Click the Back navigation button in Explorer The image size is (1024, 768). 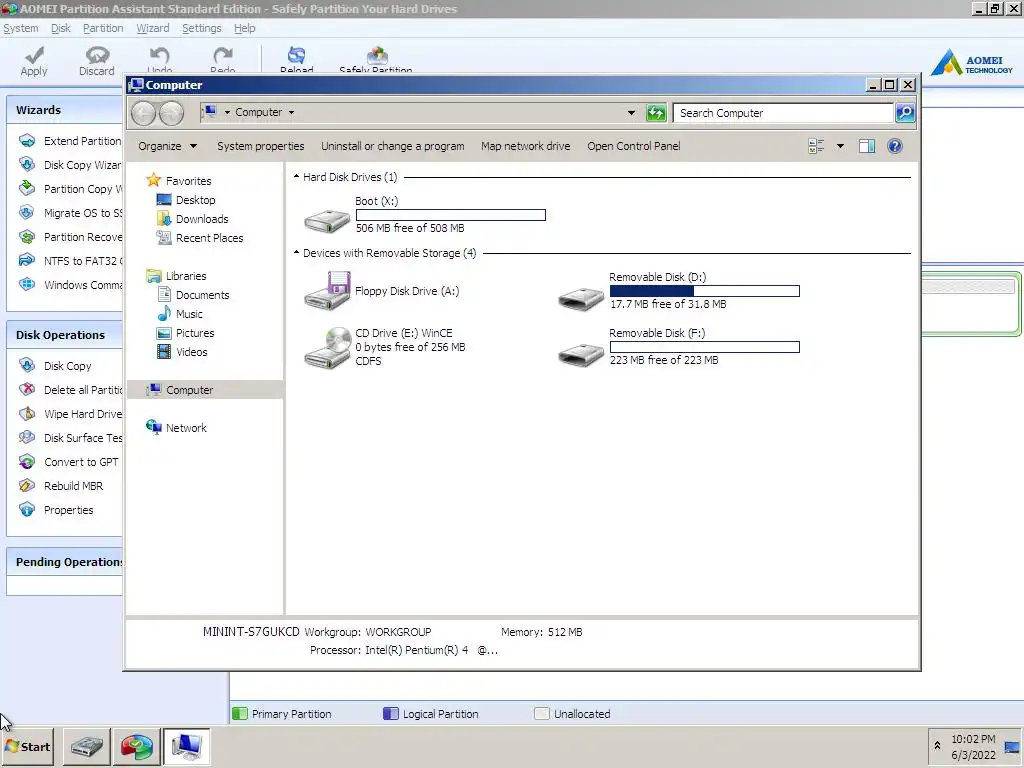click(x=143, y=113)
